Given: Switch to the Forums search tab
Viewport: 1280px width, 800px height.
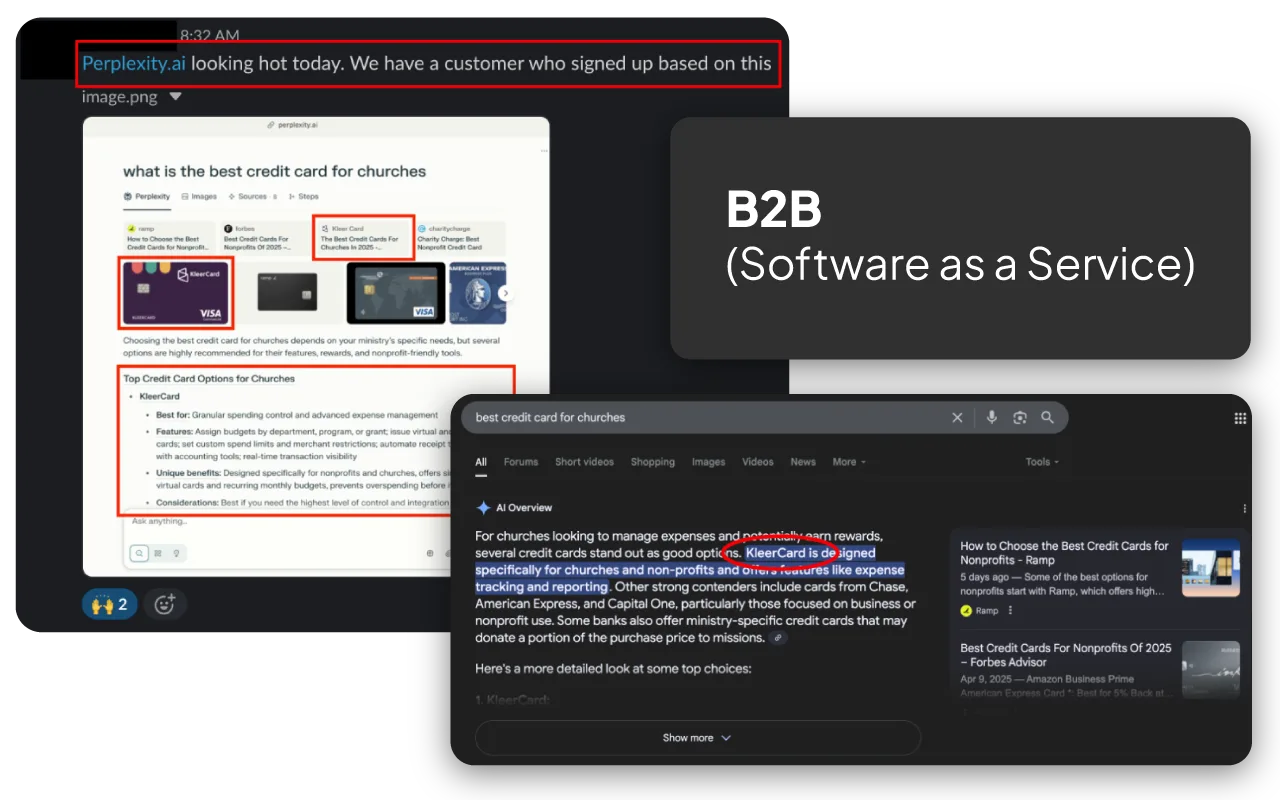Looking at the screenshot, I should [520, 462].
